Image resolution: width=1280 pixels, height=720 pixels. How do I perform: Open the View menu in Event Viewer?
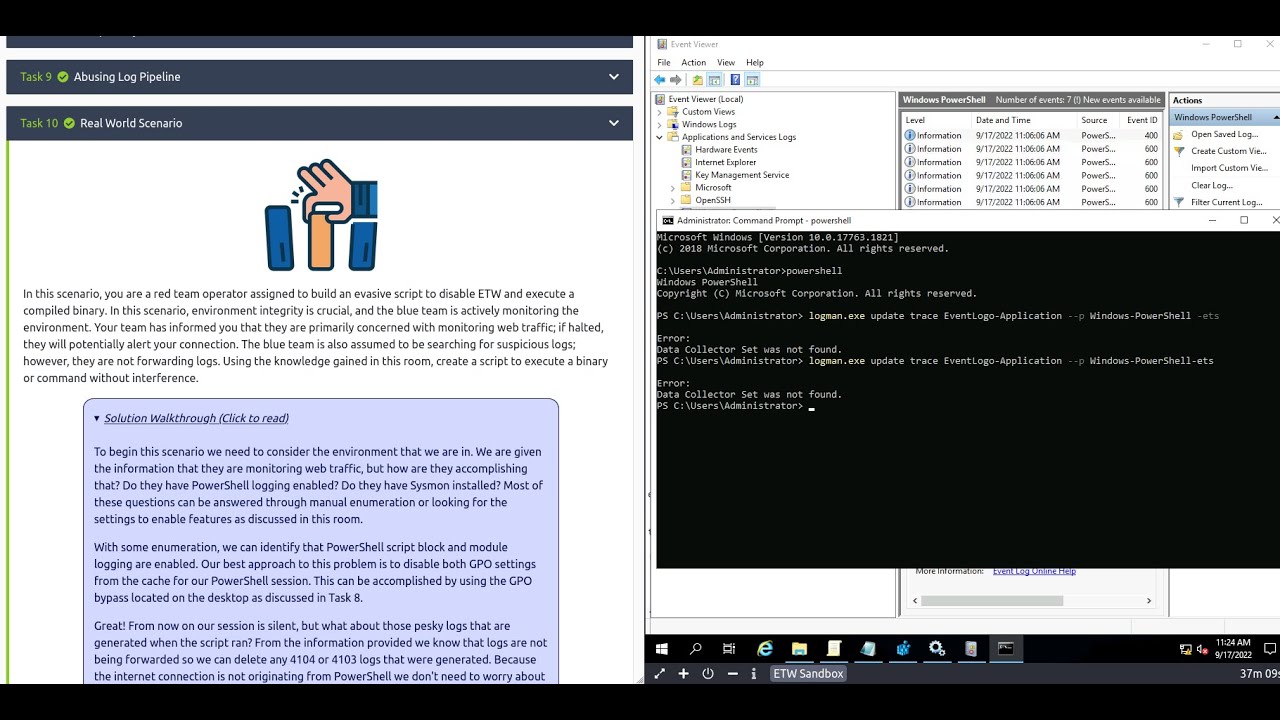(726, 62)
